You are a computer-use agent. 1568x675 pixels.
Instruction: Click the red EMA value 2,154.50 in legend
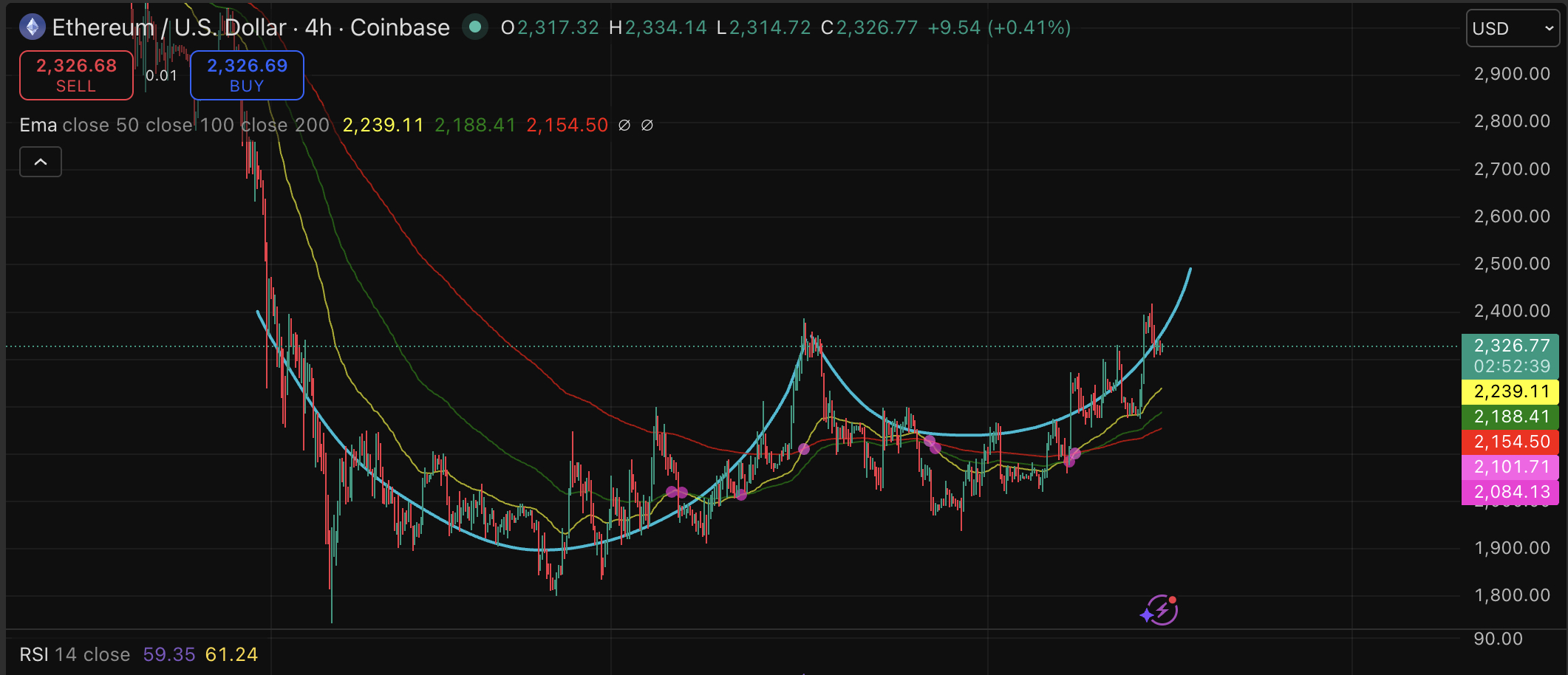(566, 125)
